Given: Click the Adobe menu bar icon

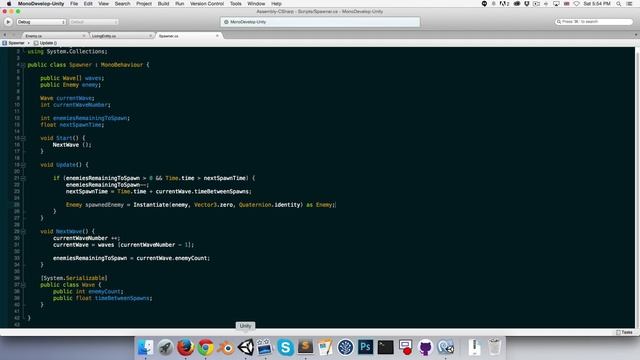Looking at the screenshot, I should 504,4.
